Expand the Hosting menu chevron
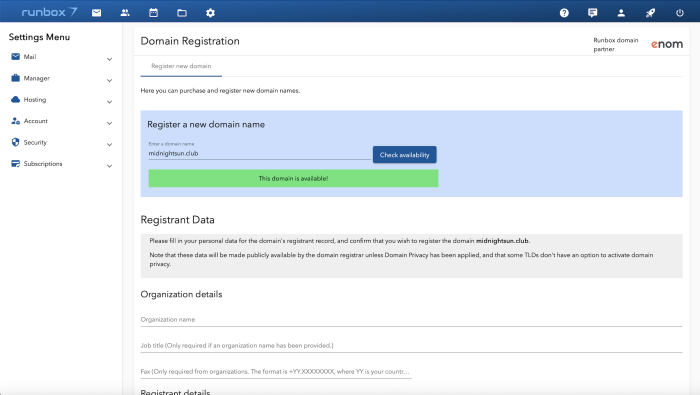 pyautogui.click(x=109, y=102)
